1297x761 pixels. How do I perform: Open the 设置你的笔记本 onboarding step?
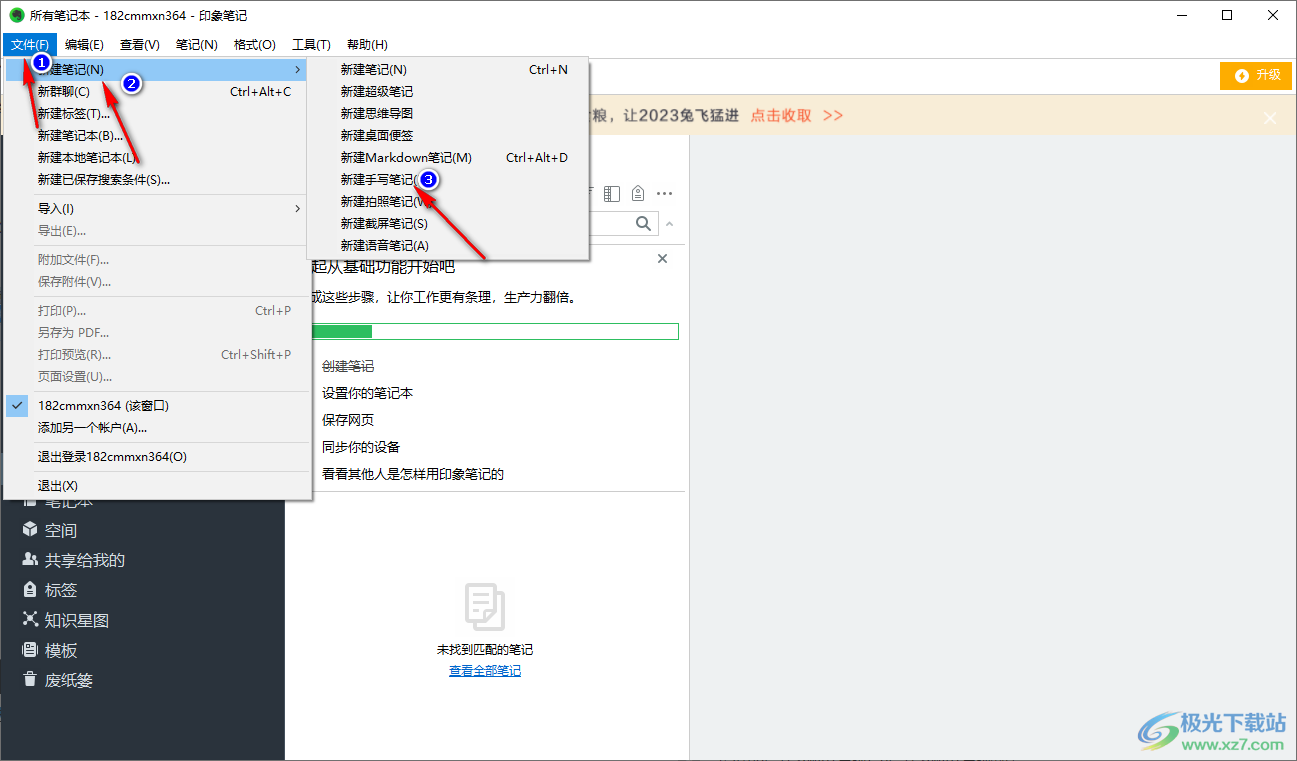click(x=367, y=394)
